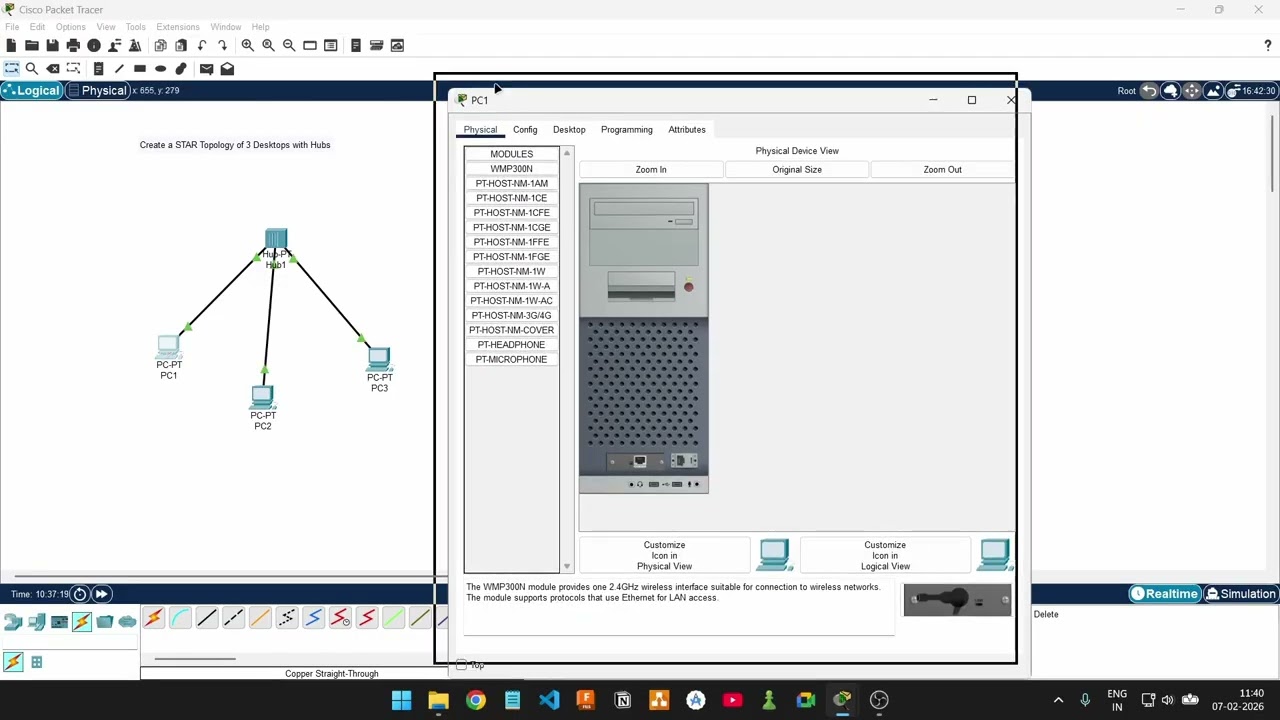Image resolution: width=1280 pixels, height=720 pixels.
Task: Click the PC power button on device
Action: coord(688,288)
